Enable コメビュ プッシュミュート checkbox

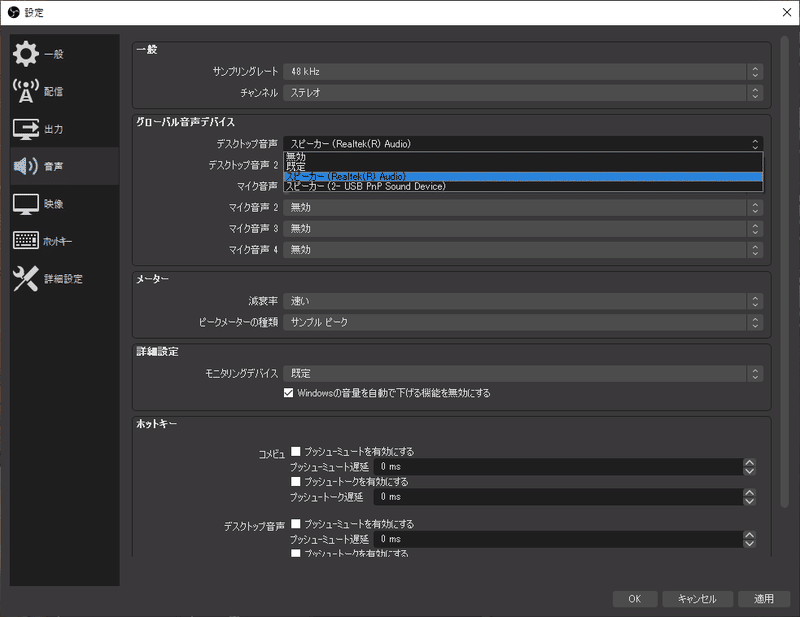(295, 452)
